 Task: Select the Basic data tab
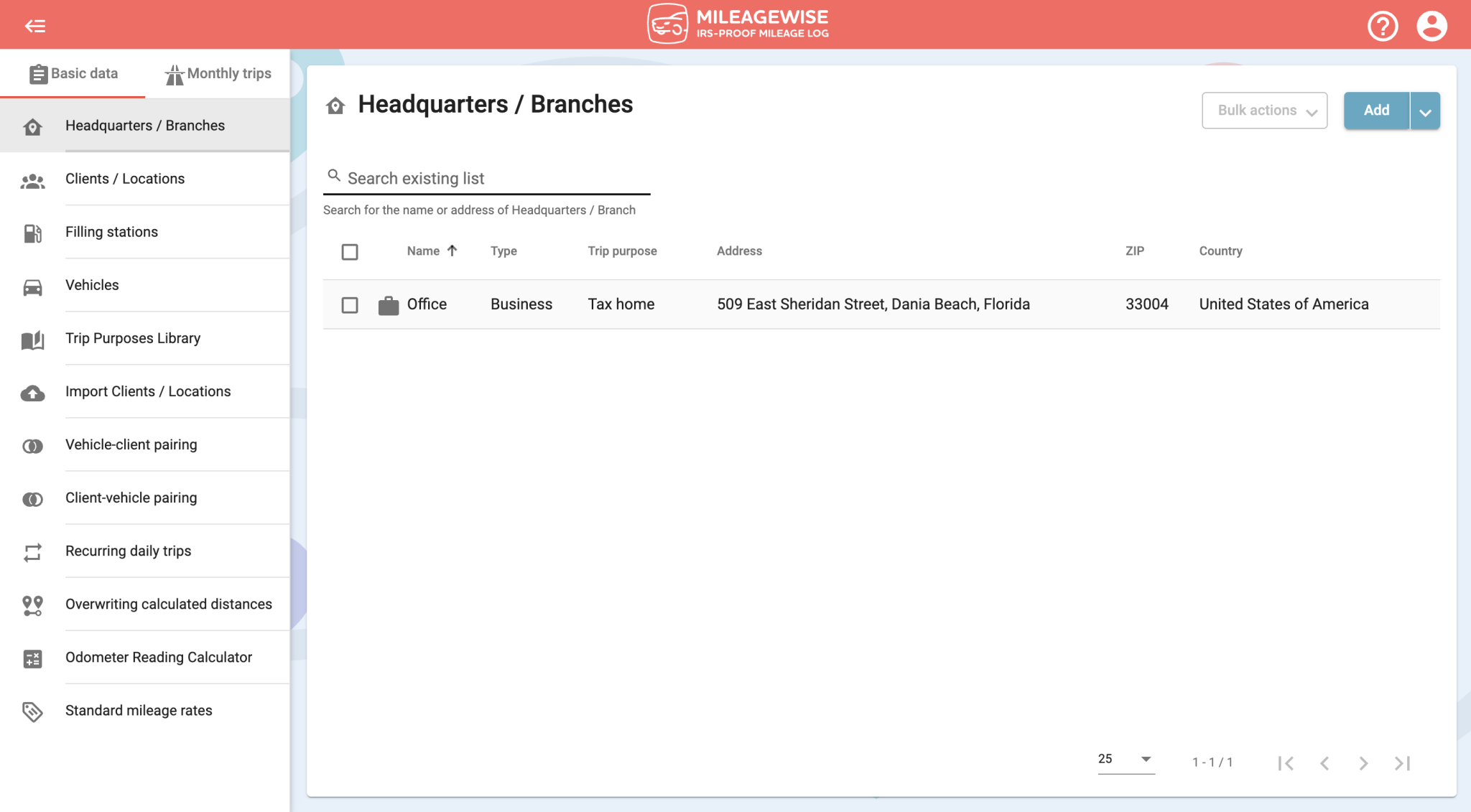[74, 73]
